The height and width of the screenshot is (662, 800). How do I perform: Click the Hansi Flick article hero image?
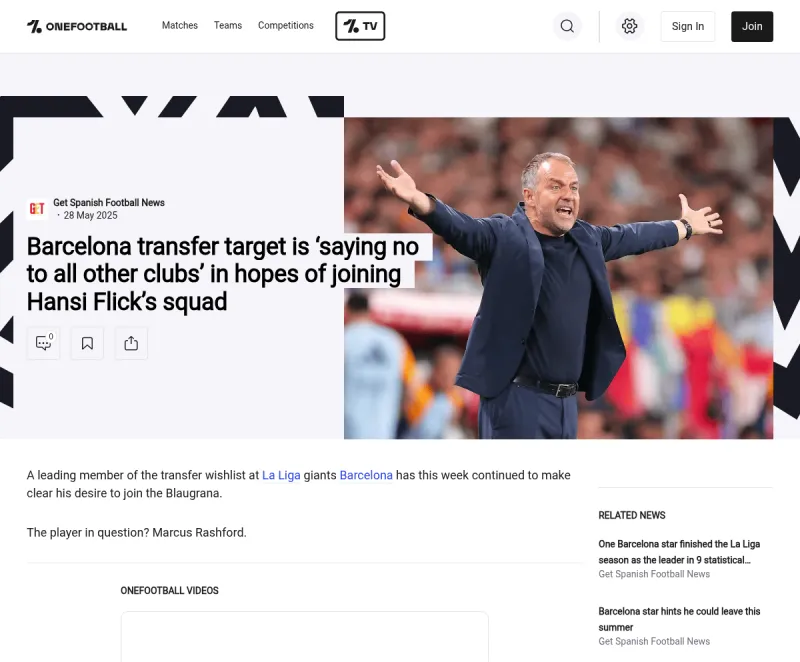coord(559,278)
